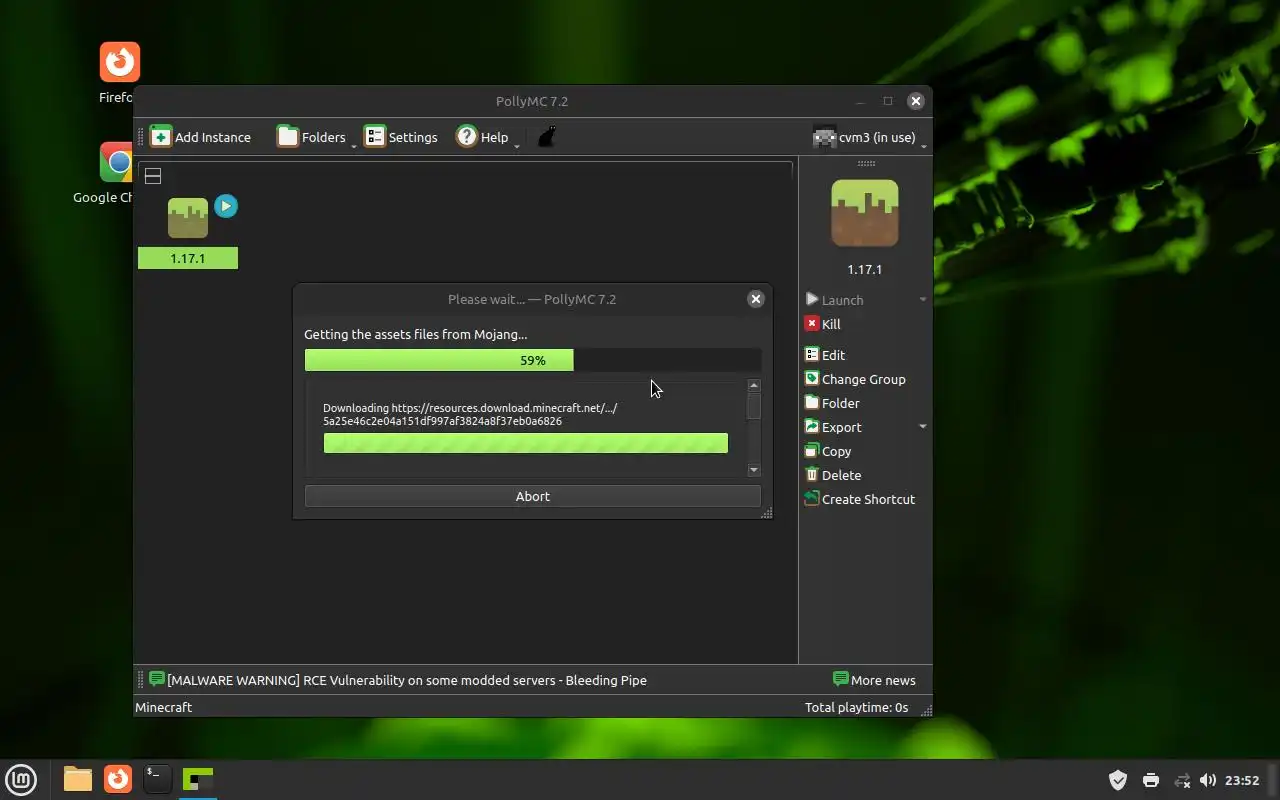Open the Folders toolbar menu
Screen dimensions: 1280x800
(311, 137)
